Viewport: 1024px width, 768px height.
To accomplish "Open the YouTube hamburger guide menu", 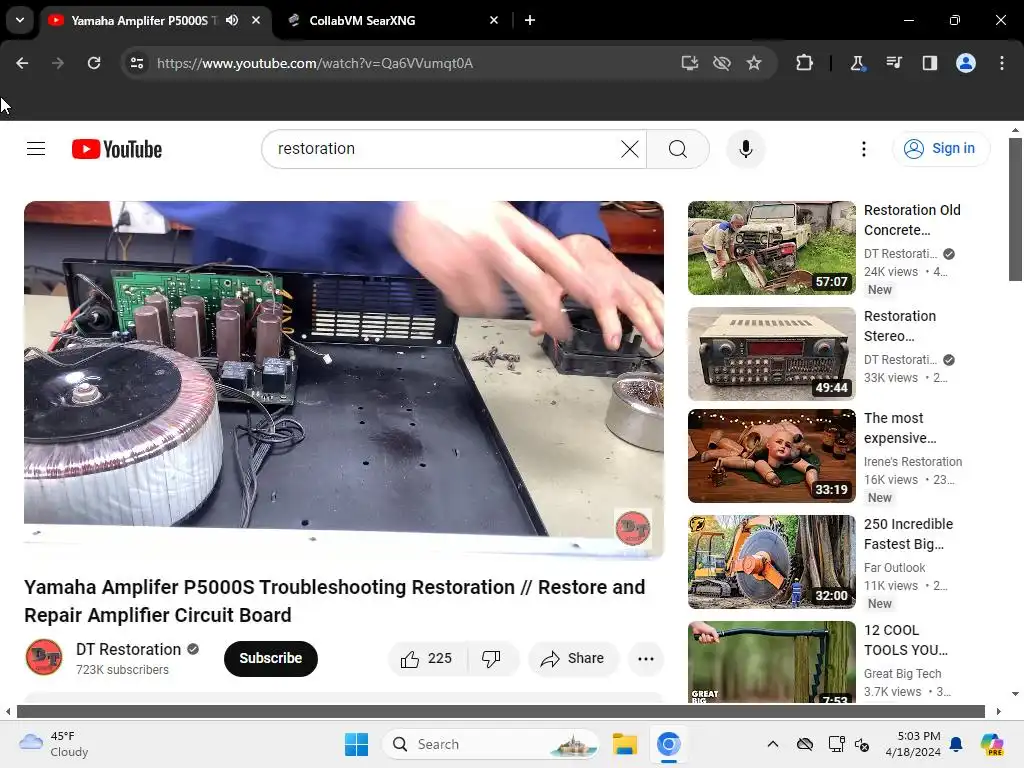I will pyautogui.click(x=36, y=149).
